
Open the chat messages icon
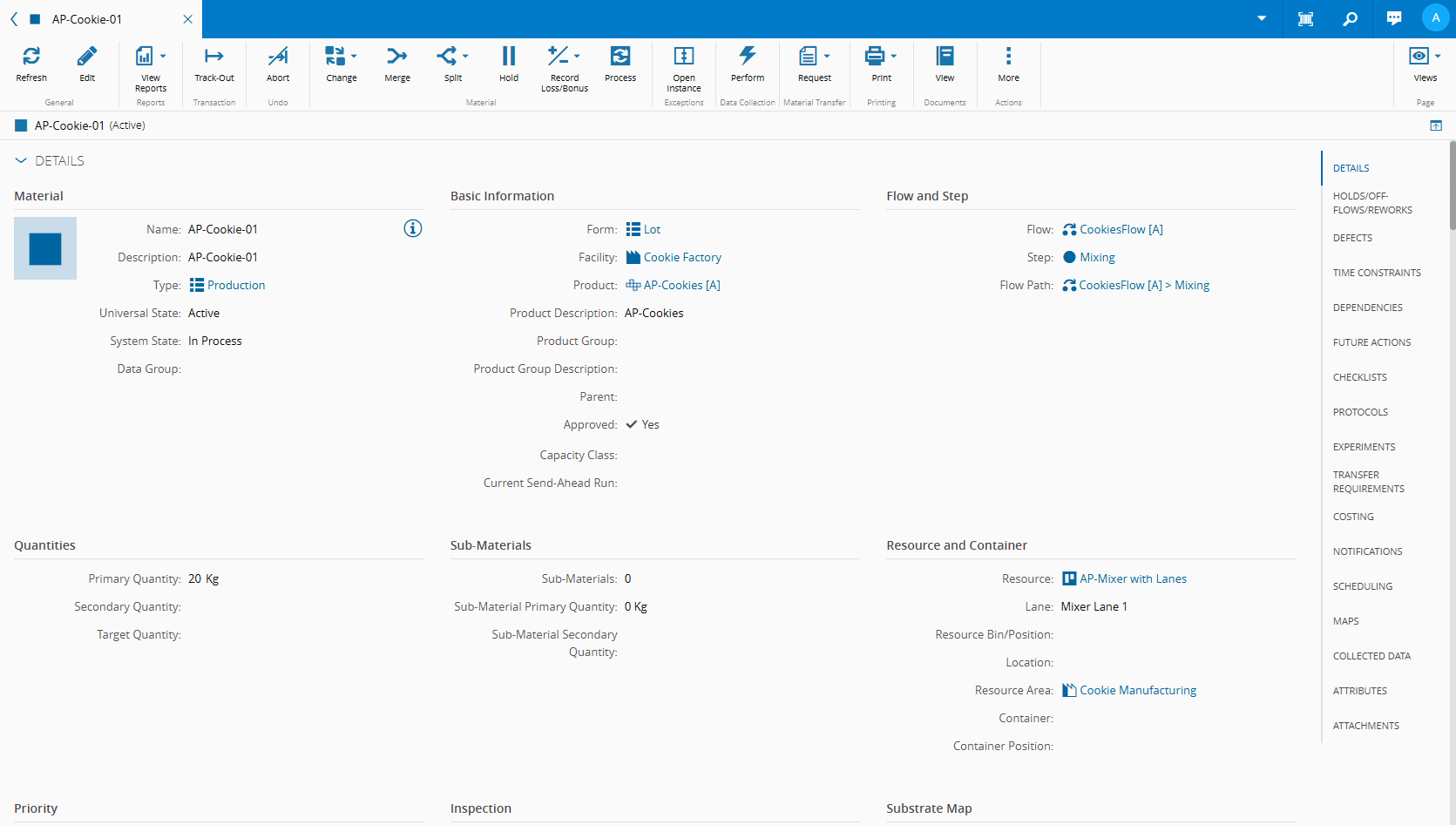click(1394, 19)
